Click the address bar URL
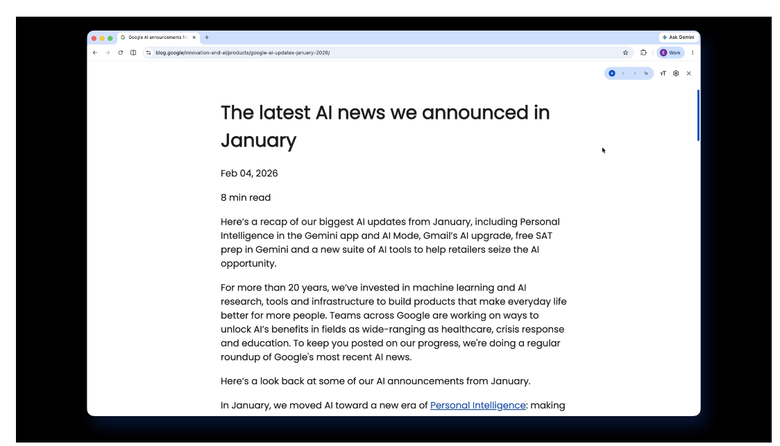Image resolution: width=780 pixels, height=446 pixels. (243, 53)
